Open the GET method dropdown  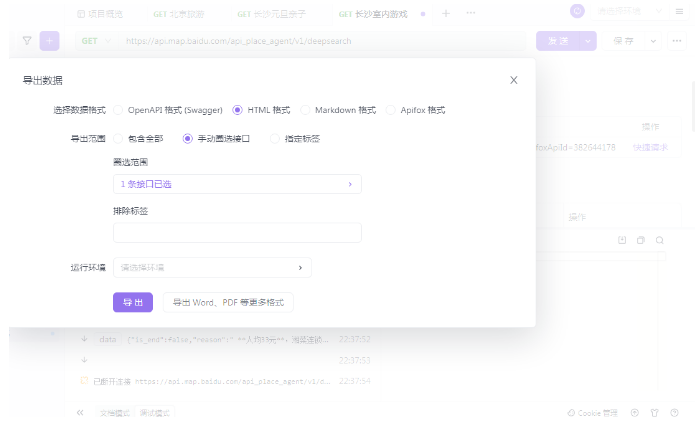tap(96, 41)
